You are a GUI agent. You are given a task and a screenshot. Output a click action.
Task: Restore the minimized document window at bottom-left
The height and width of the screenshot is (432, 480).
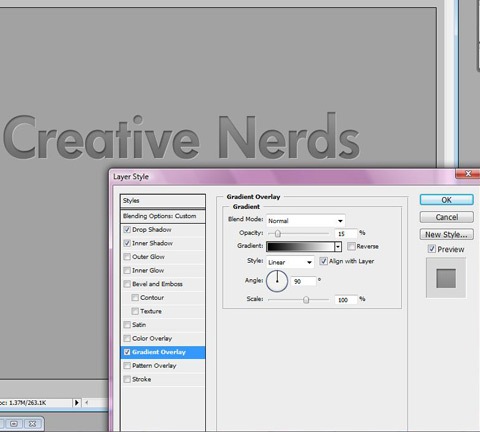coord(14,424)
